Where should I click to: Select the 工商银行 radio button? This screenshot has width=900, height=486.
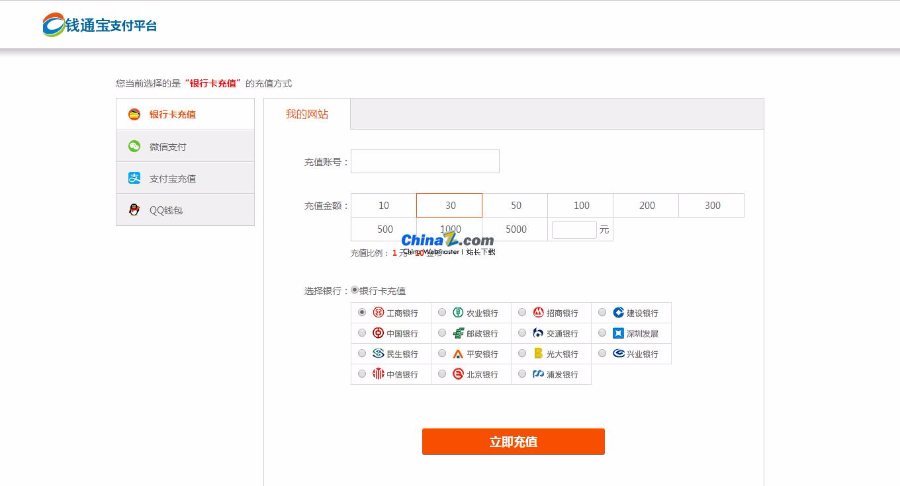click(x=362, y=312)
